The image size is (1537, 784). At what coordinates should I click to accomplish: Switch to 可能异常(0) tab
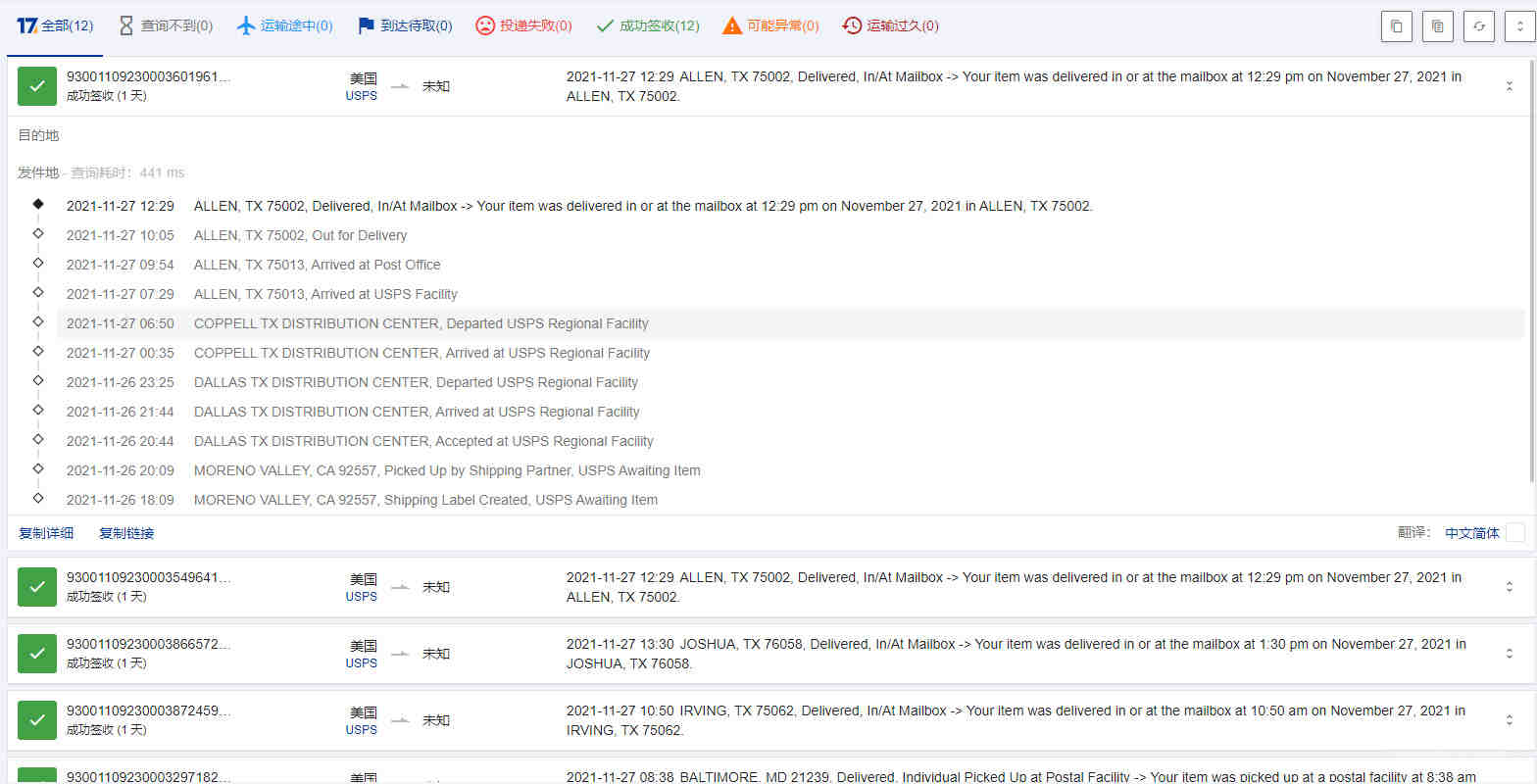click(x=770, y=26)
